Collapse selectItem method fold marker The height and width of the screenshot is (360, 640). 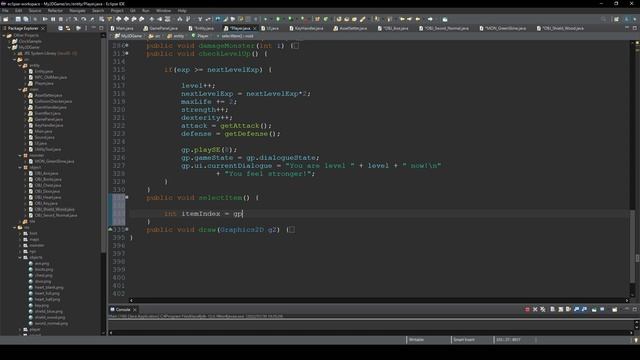127,198
